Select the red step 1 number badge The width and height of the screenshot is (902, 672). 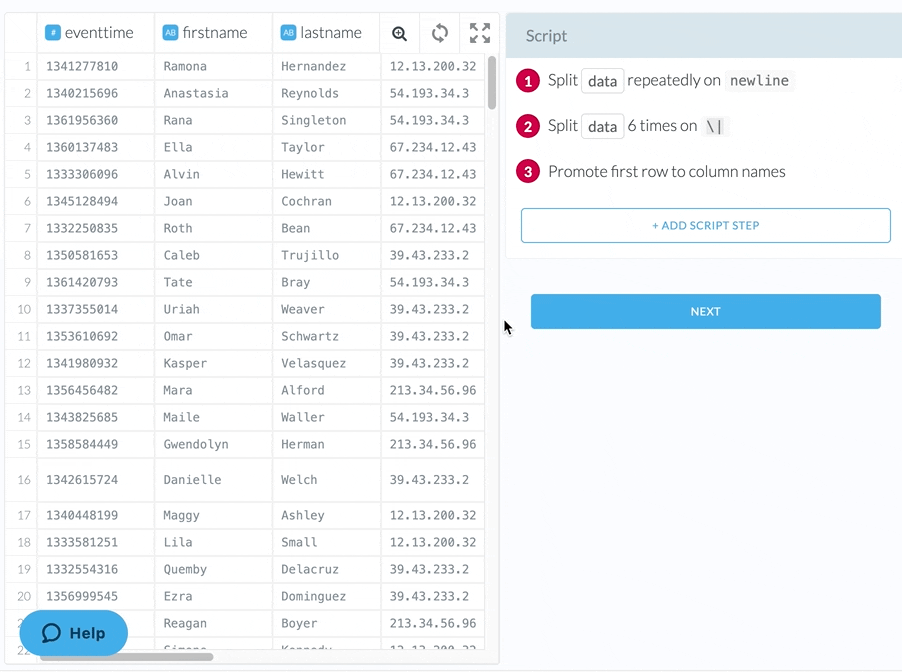[528, 81]
